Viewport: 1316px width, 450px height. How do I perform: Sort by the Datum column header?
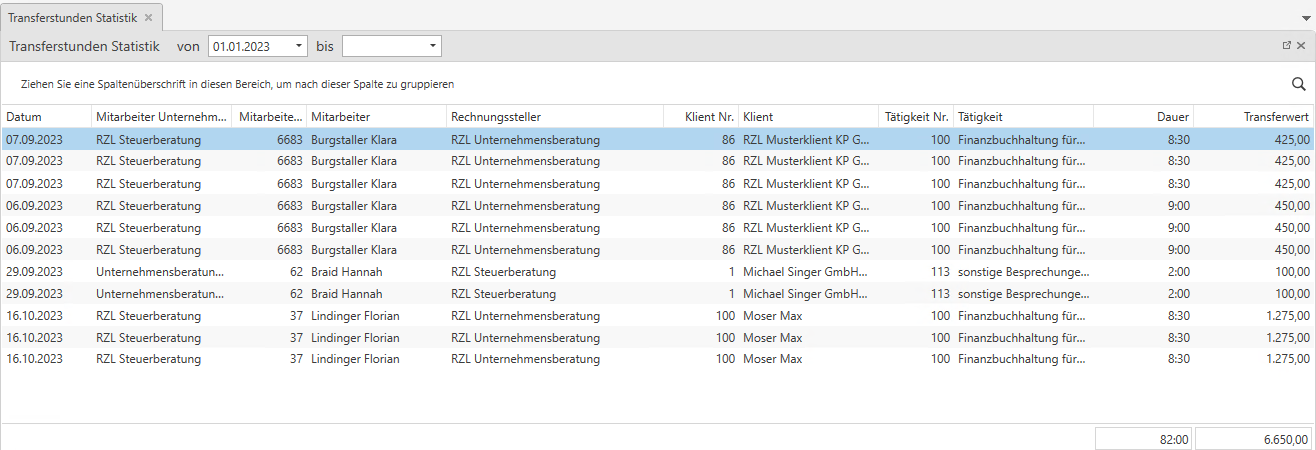46,117
